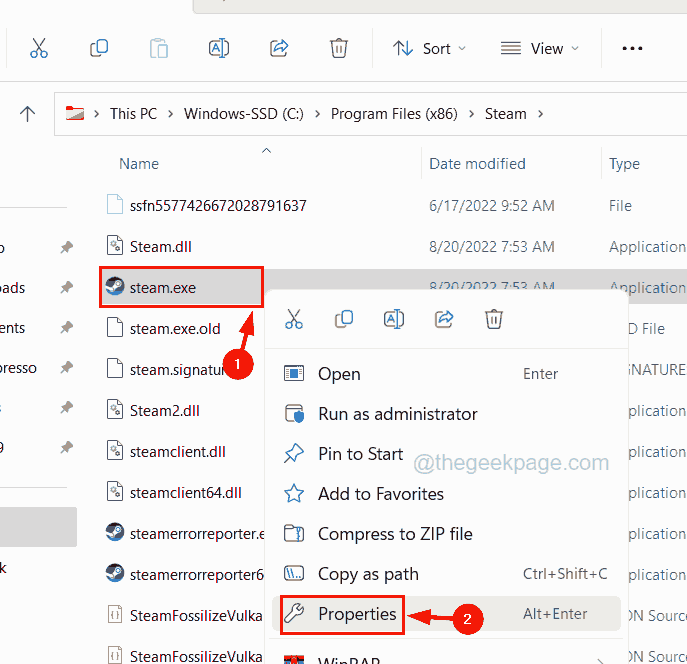This screenshot has height=664, width=687.
Task: Click the Copy icon in the Explorer toolbar
Action: coord(99,48)
